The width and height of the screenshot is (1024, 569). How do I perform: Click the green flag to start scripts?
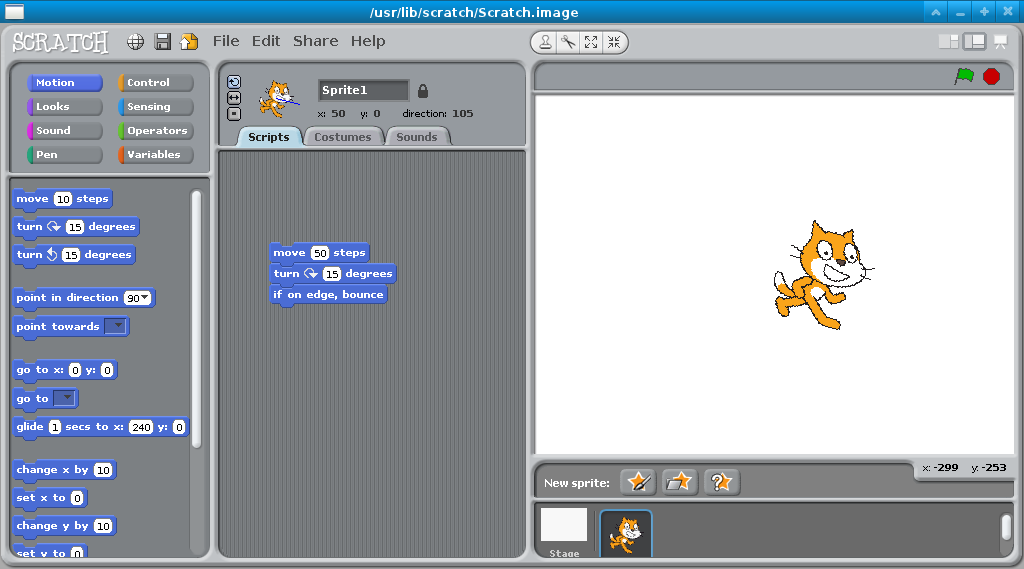(964, 76)
